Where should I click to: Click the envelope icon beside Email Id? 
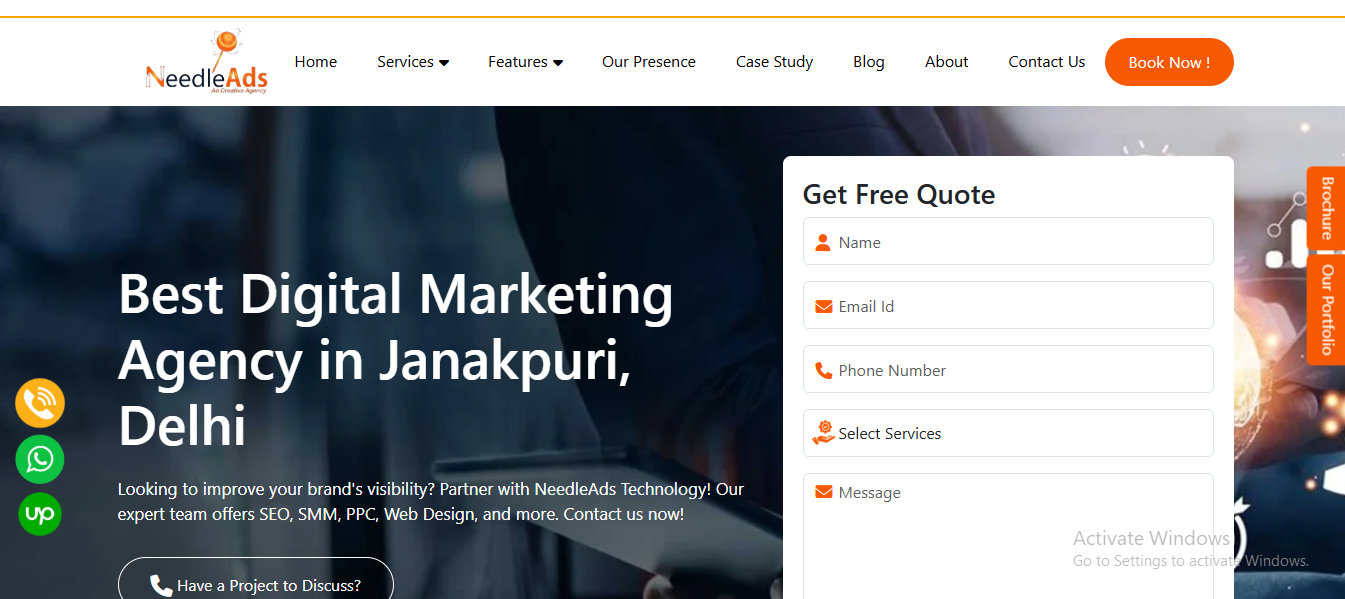(x=824, y=306)
